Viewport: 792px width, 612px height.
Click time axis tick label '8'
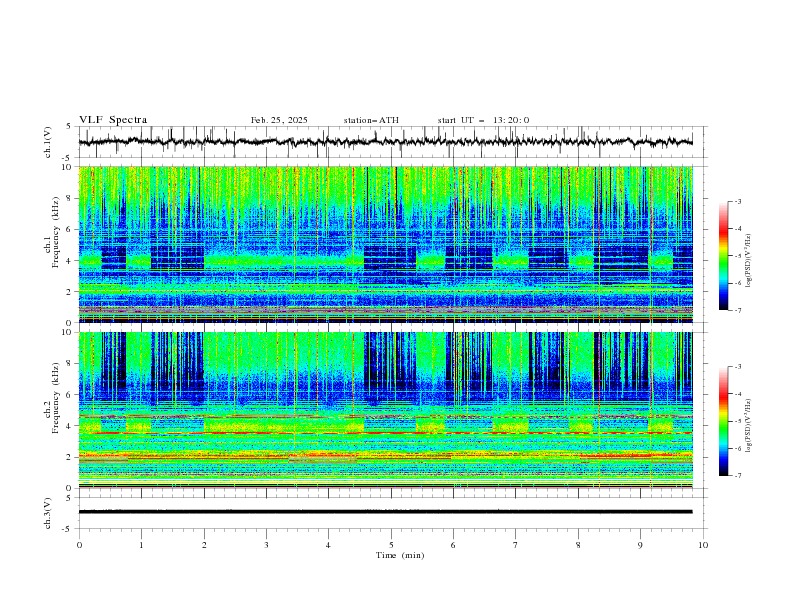coord(578,545)
